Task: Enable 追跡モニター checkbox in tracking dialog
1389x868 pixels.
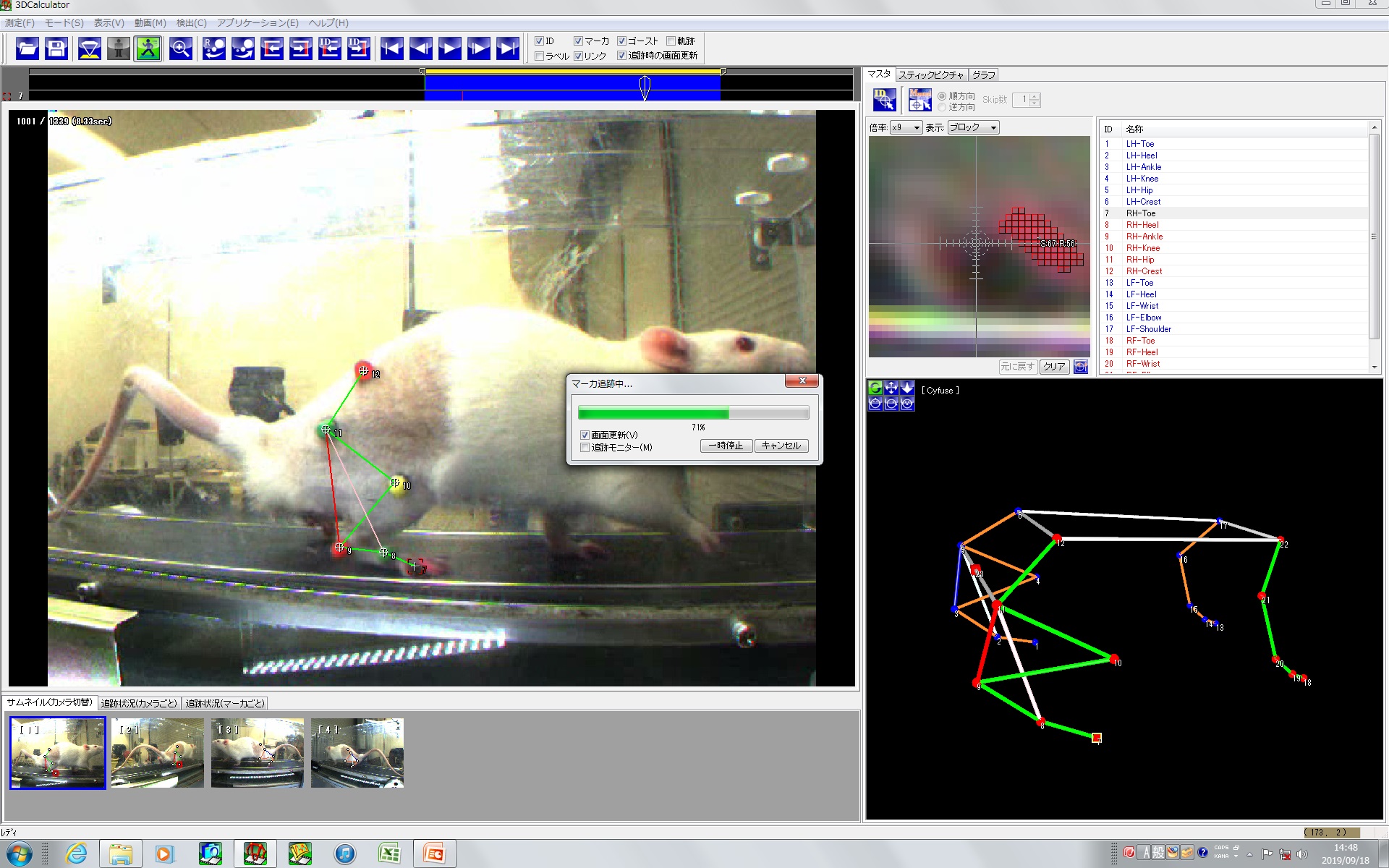Action: point(585,447)
